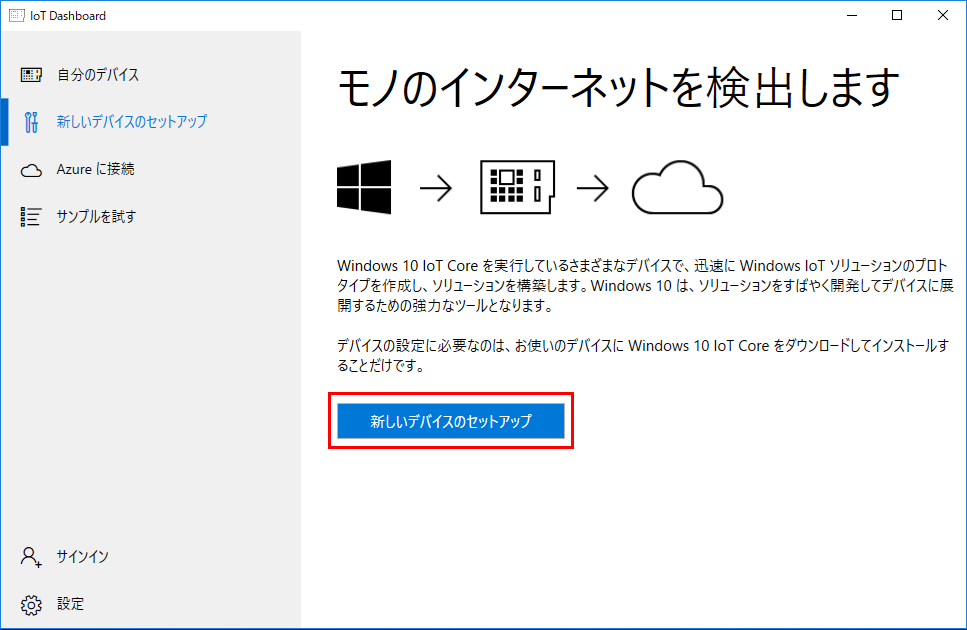
Task: Minimize the IoT Dashboard window
Action: point(852,15)
